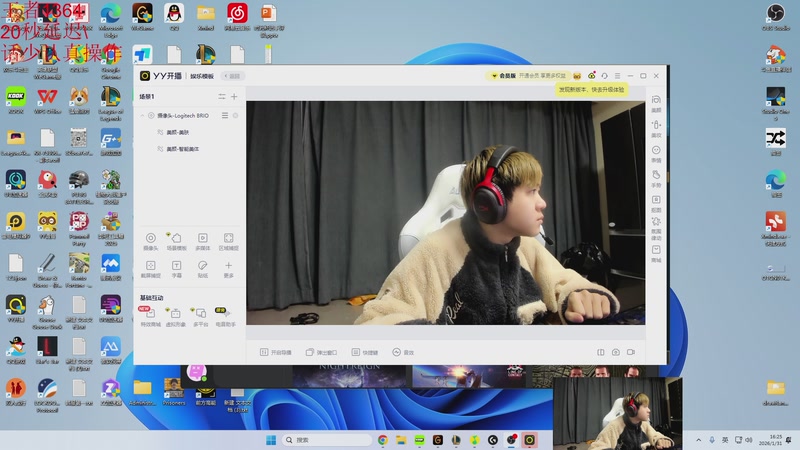Open File Explorer from the taskbar
Screen dimensions: 800x450
coord(401,440)
